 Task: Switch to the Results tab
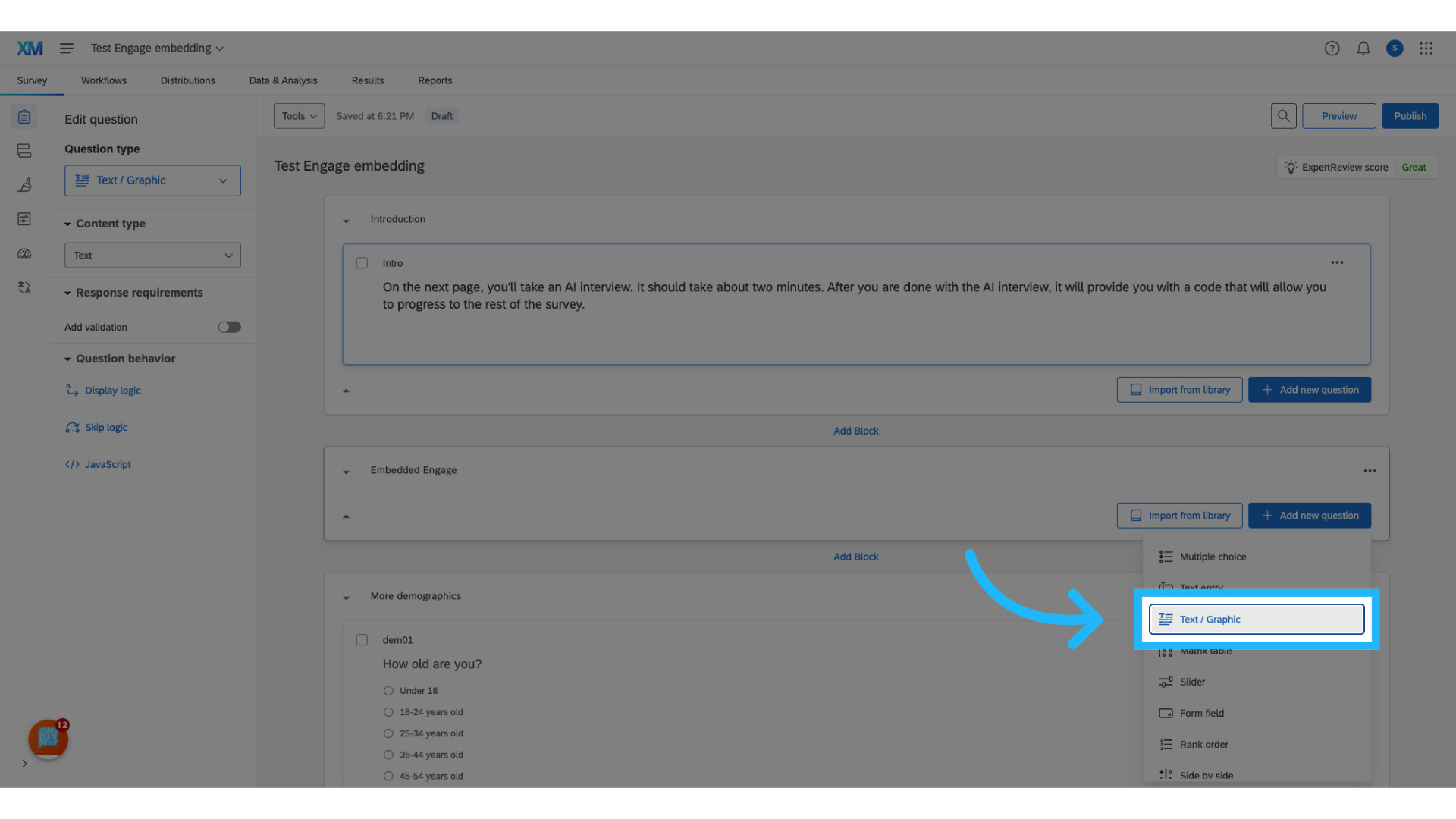[x=367, y=80]
